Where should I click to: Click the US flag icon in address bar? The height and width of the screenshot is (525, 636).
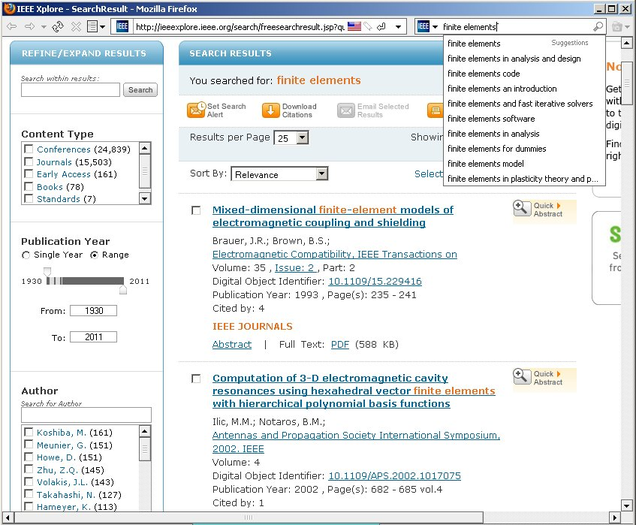point(354,27)
